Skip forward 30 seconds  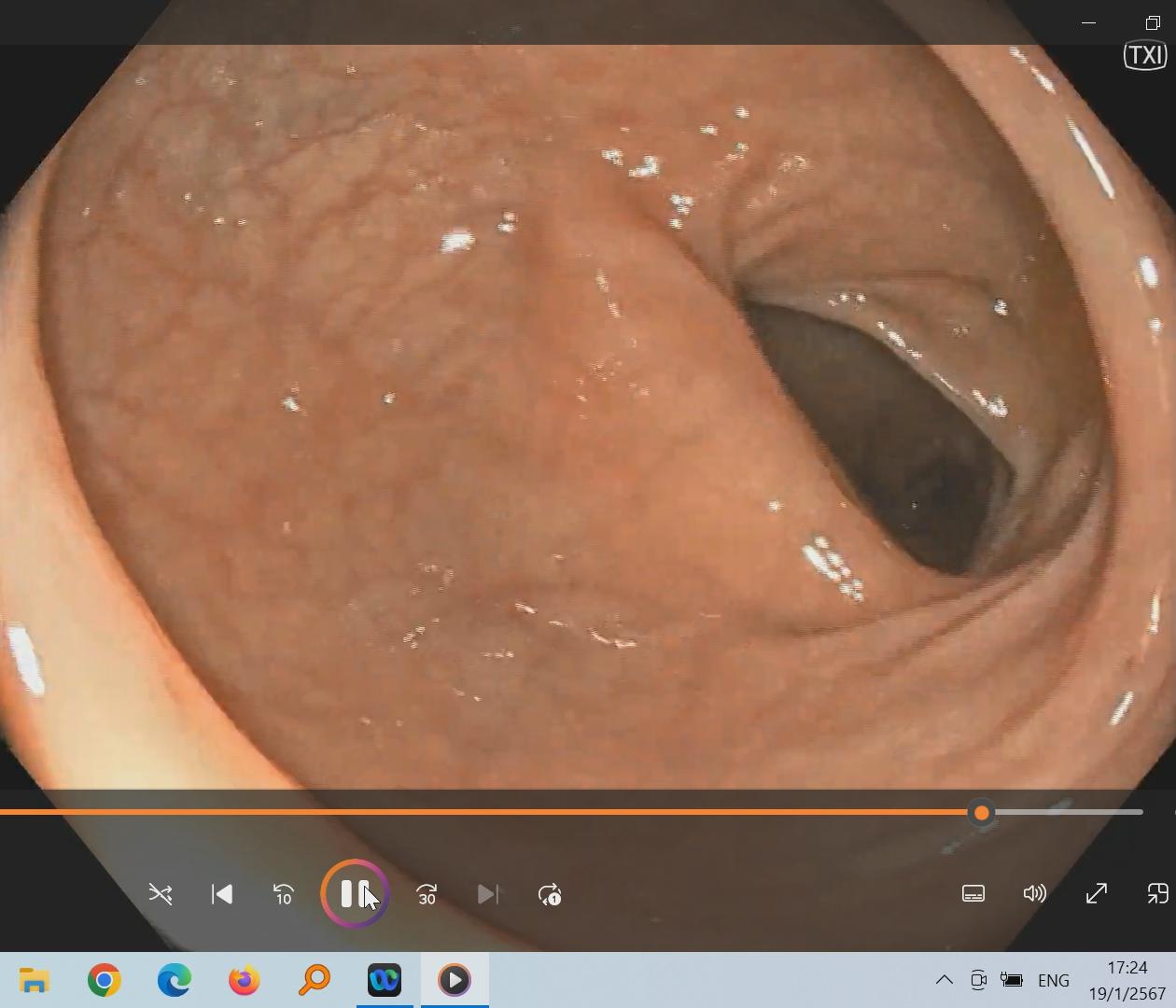(x=427, y=894)
